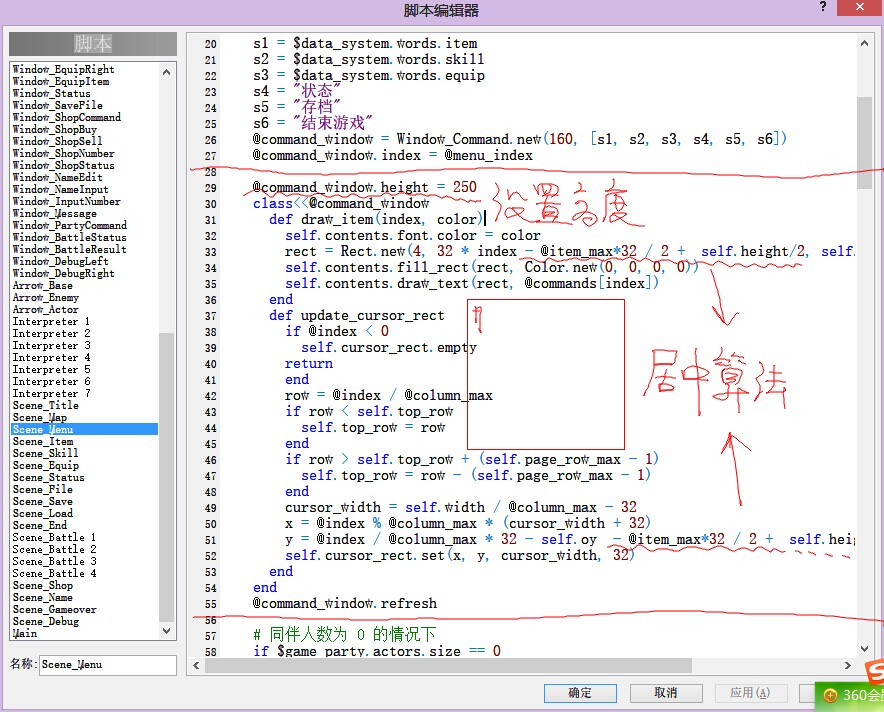Click the help question mark in title bar
The height and width of the screenshot is (712, 884).
(823, 7)
